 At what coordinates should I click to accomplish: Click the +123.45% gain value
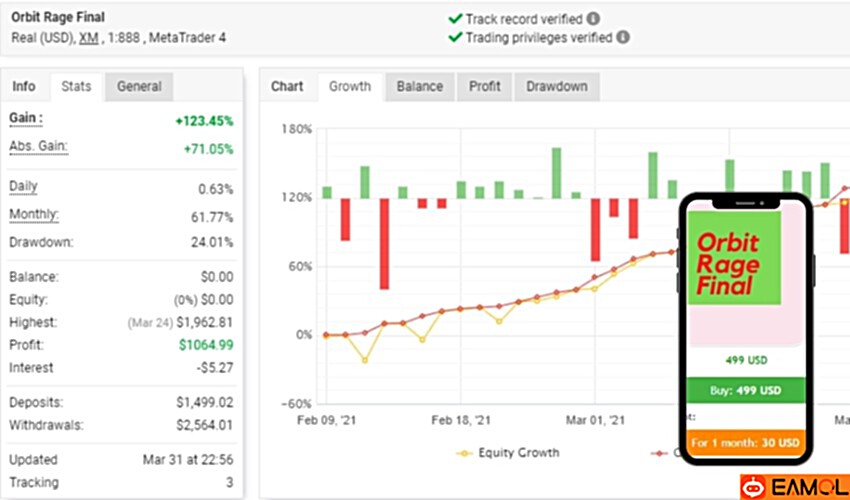(204, 121)
